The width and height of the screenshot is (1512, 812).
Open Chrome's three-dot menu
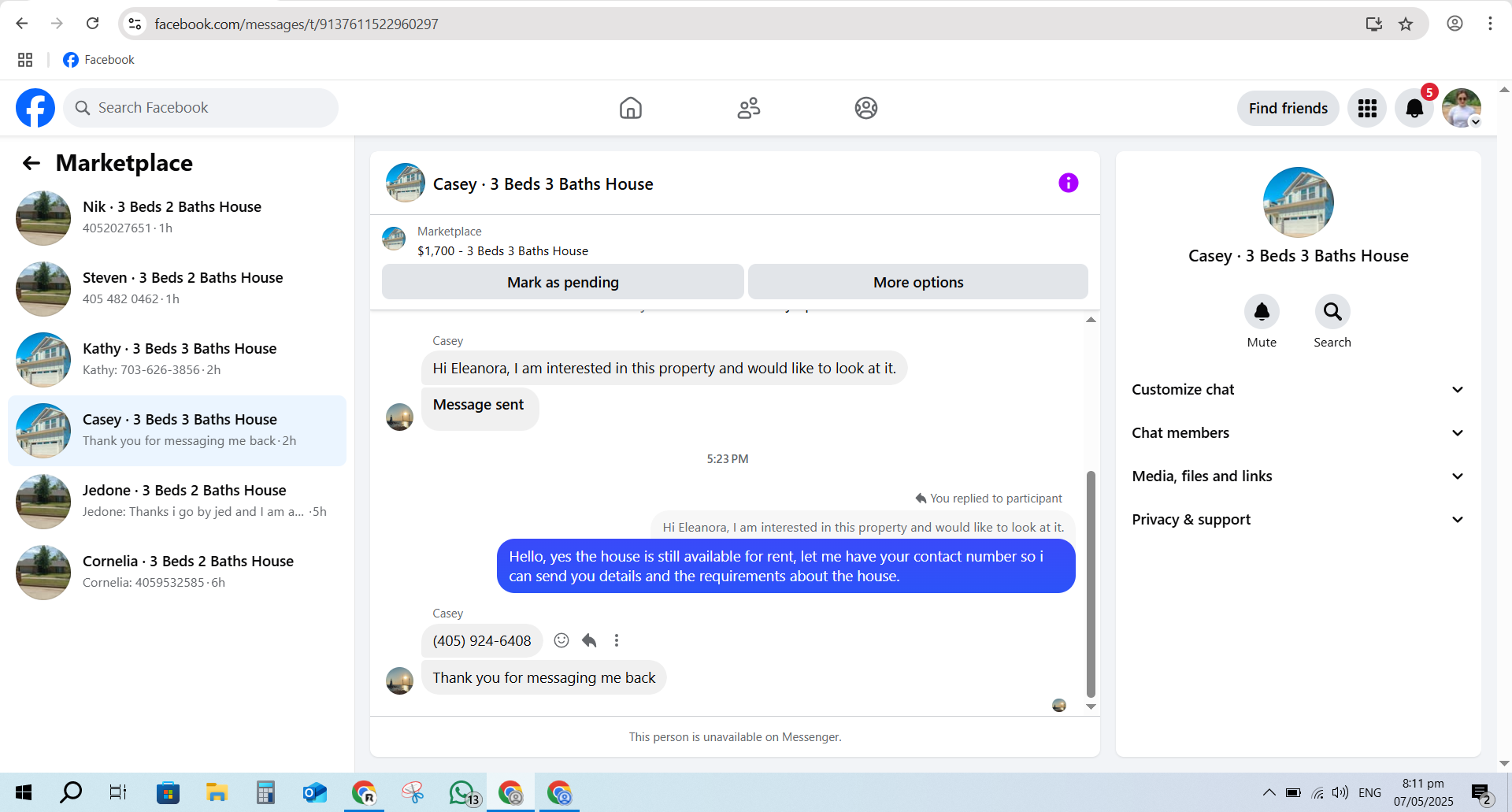coord(1490,24)
